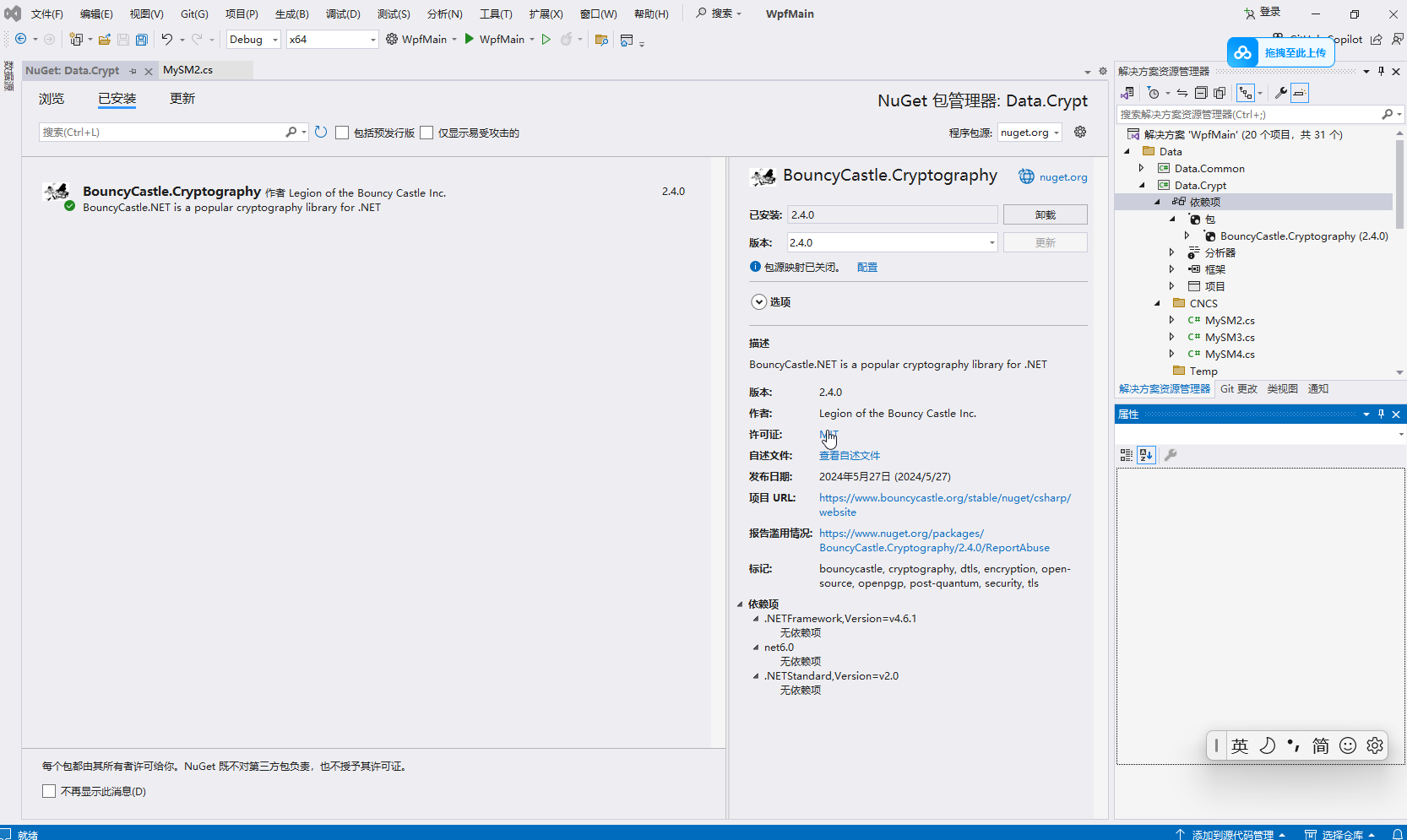Toggle Show All Files in Solution Explorer
This screenshot has height=840, width=1407.
1220,93
